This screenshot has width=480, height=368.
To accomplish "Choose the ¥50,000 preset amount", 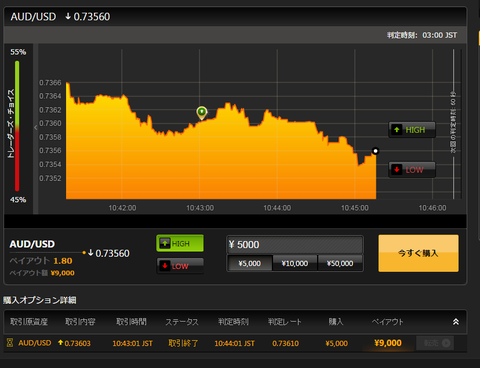I will click(x=340, y=263).
